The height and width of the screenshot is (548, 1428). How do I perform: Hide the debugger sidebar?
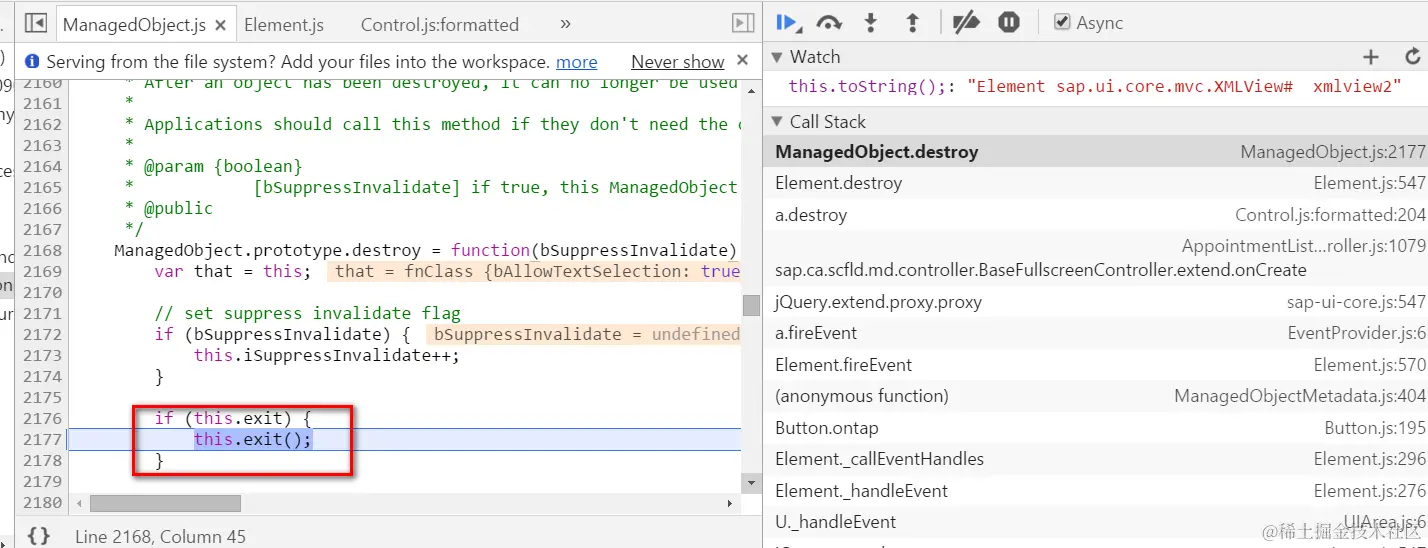pos(743,23)
